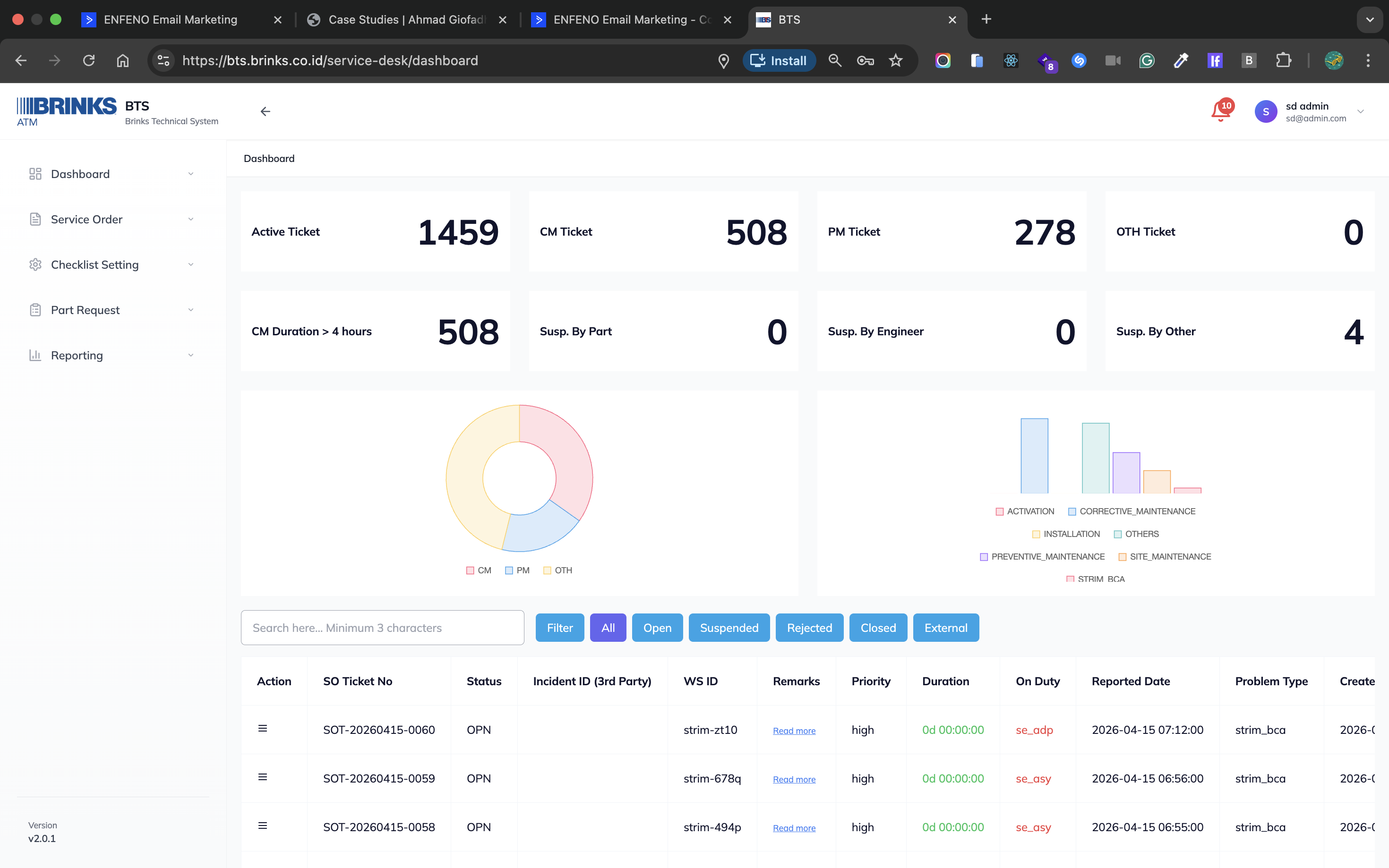Click the Reporting chart icon in sidebar
The width and height of the screenshot is (1389, 868).
[x=35, y=355]
